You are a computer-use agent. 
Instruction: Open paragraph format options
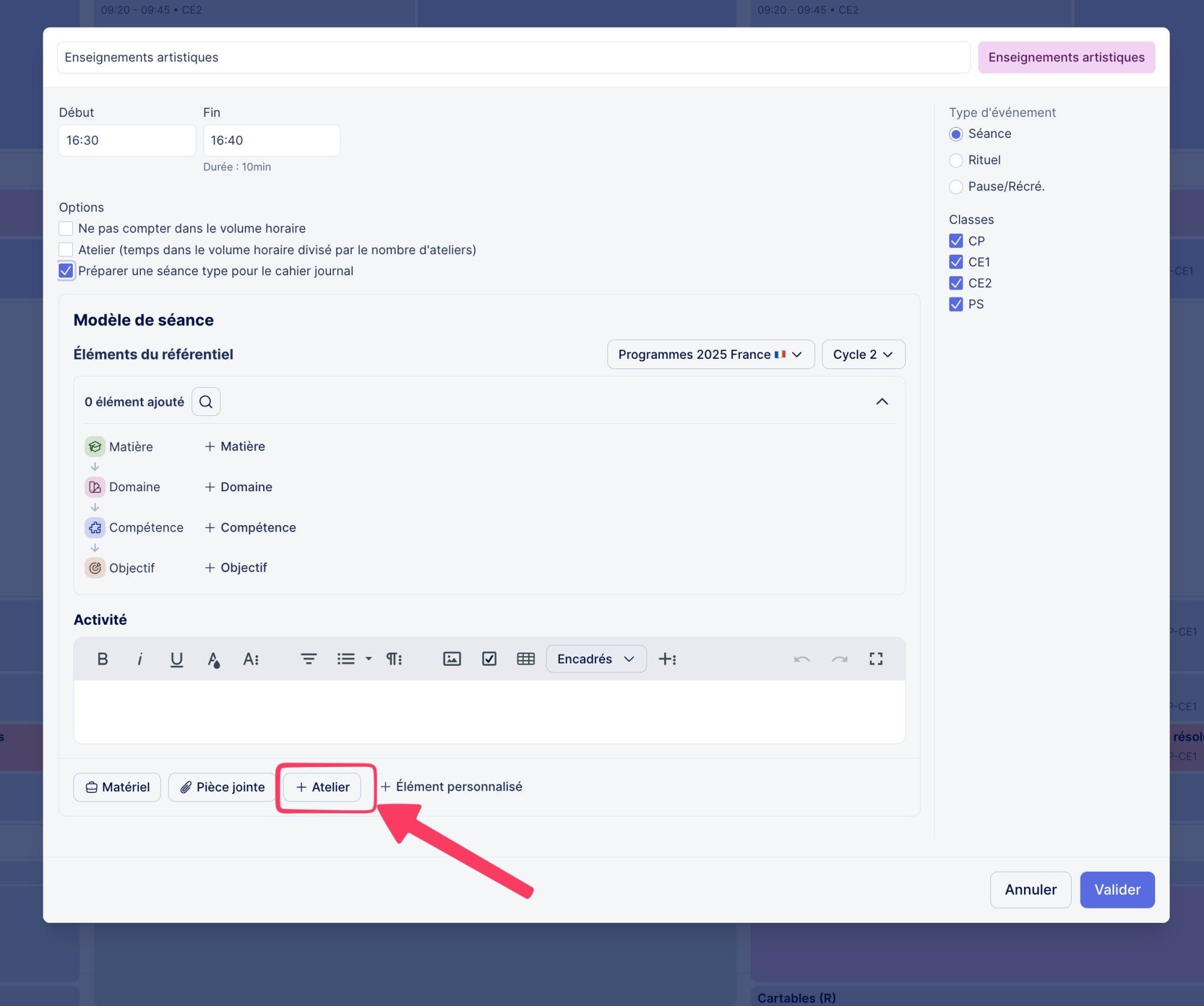click(394, 659)
